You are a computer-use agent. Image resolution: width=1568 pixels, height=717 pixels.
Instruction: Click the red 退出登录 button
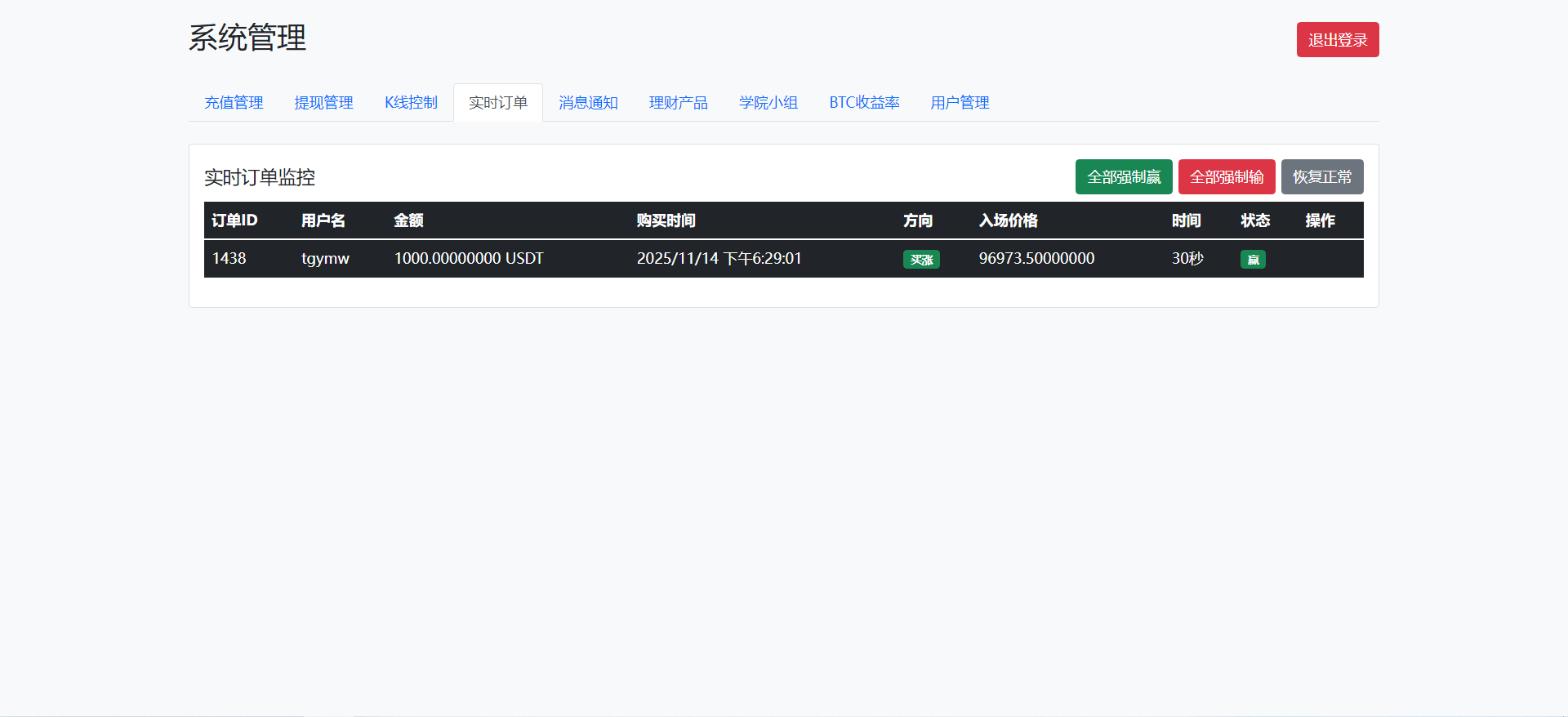click(x=1337, y=40)
